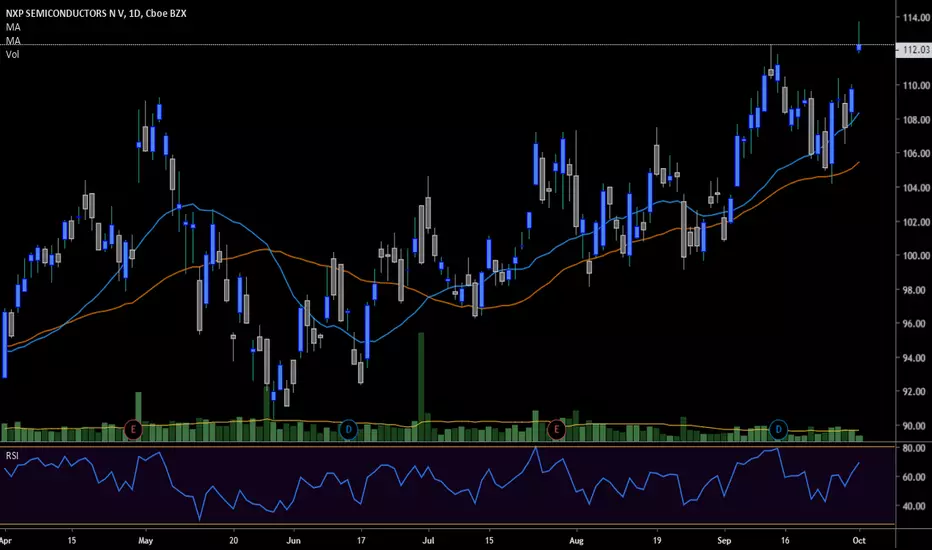
Task: Click the Jun date label
Action: 294,541
